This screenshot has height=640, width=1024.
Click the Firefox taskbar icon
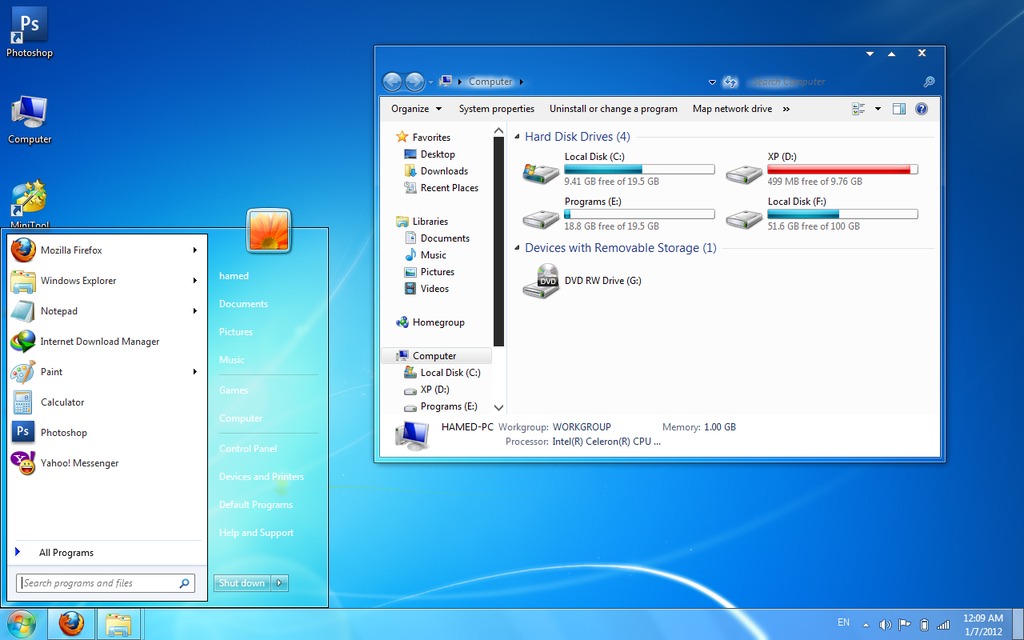71,624
